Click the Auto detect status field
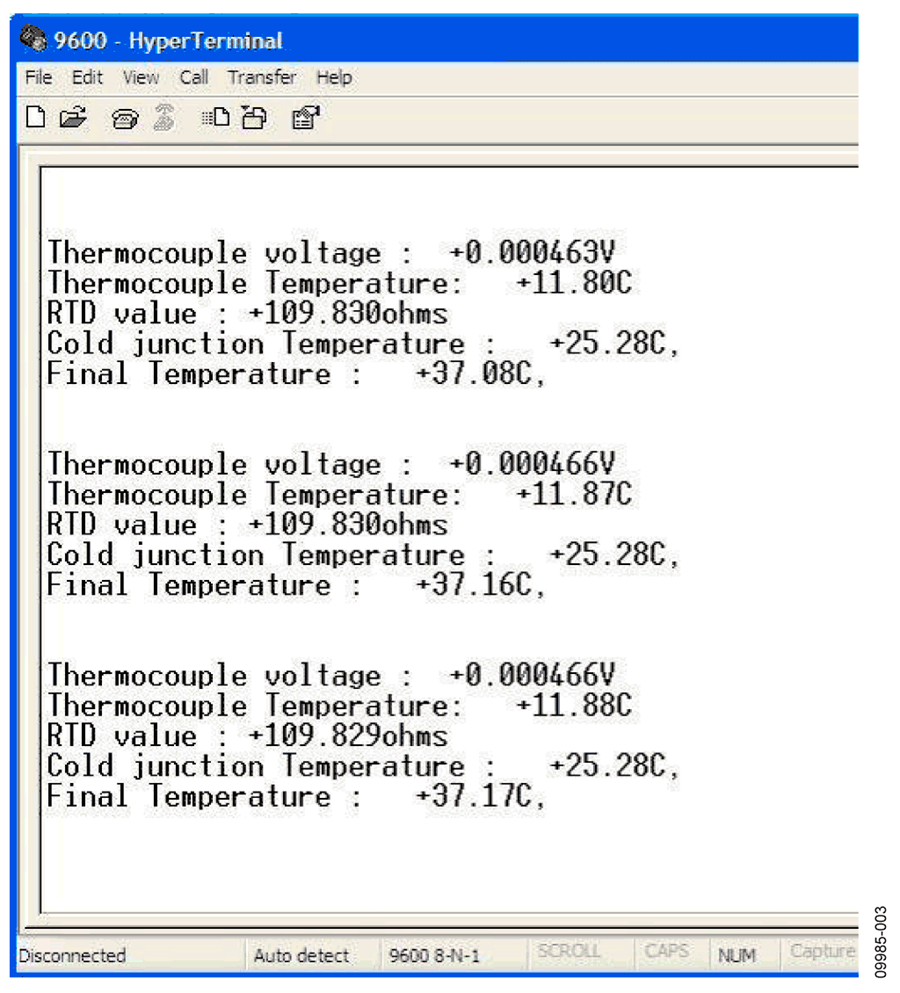 [x=313, y=954]
